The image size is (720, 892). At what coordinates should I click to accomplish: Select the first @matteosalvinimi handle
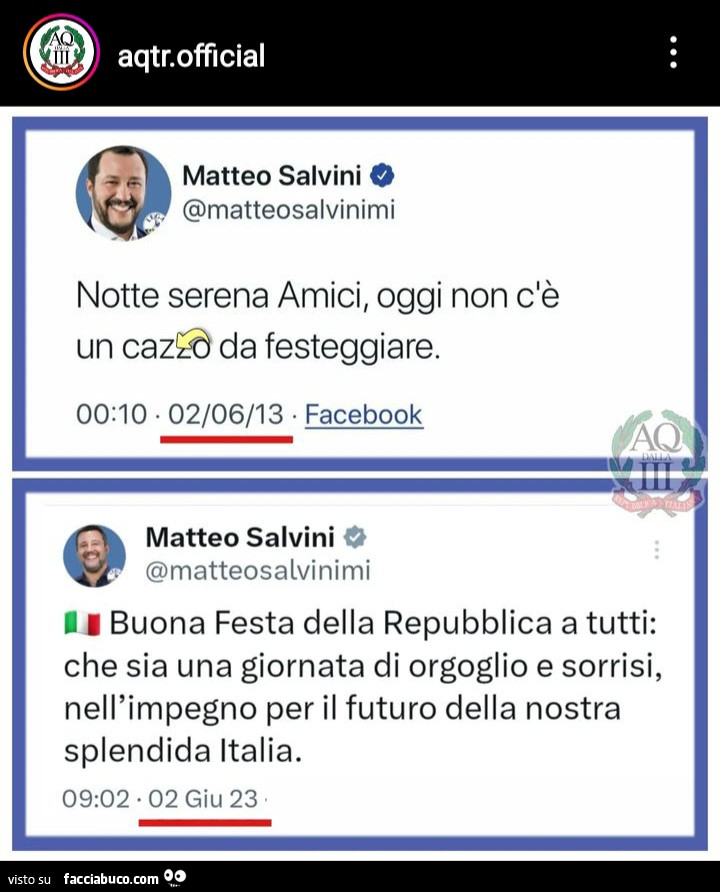click(288, 210)
